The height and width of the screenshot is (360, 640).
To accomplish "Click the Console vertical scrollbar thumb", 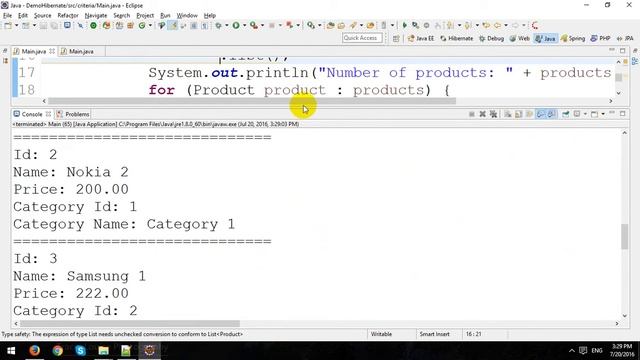I will click(624, 236).
